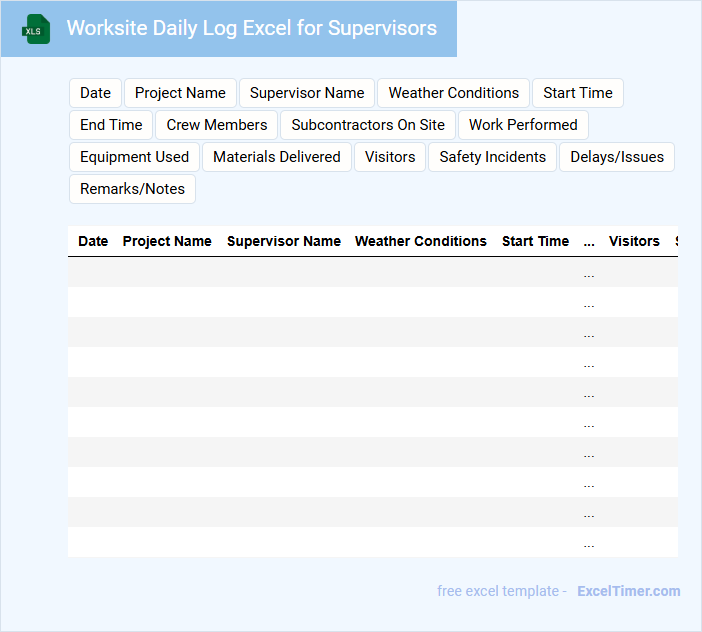Viewport: 702px width, 632px height.
Task: Open the ExcelTimer.com link
Action: pos(628,591)
